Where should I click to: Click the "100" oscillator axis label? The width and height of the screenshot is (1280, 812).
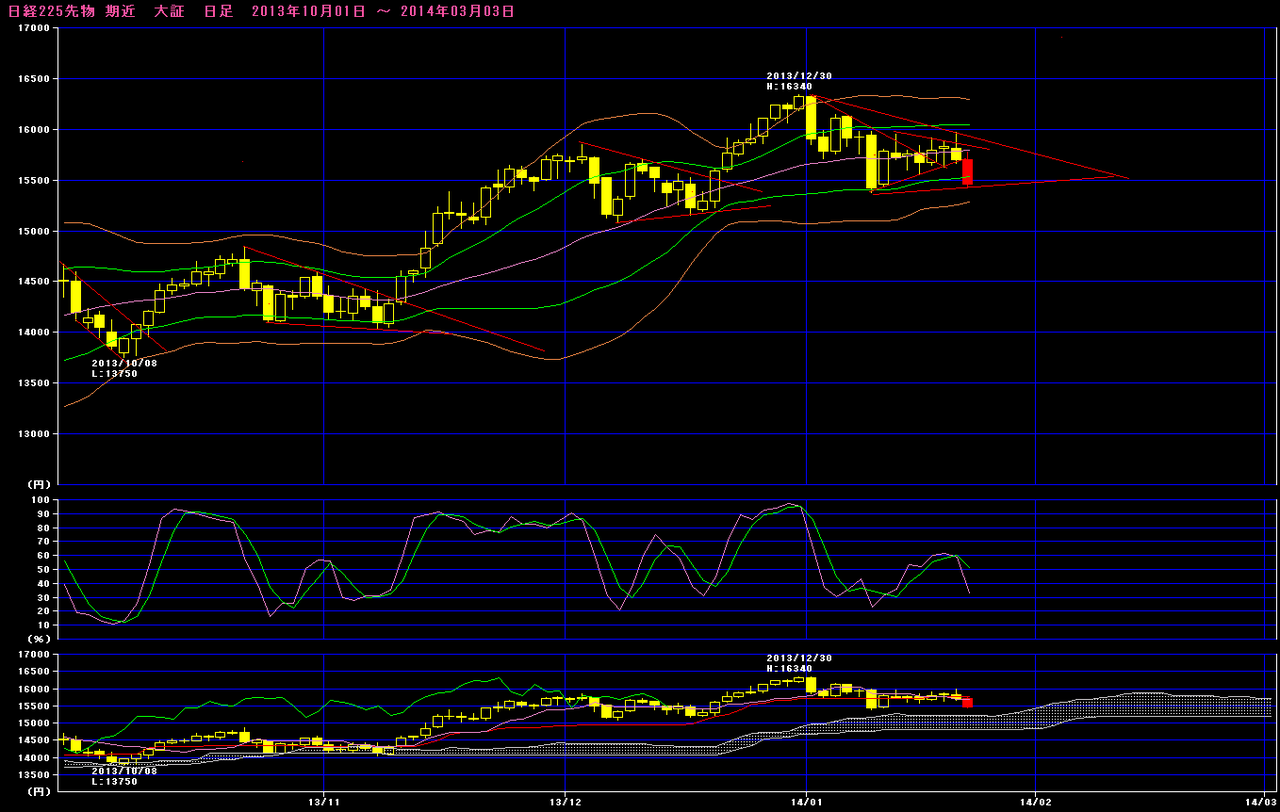[41, 499]
